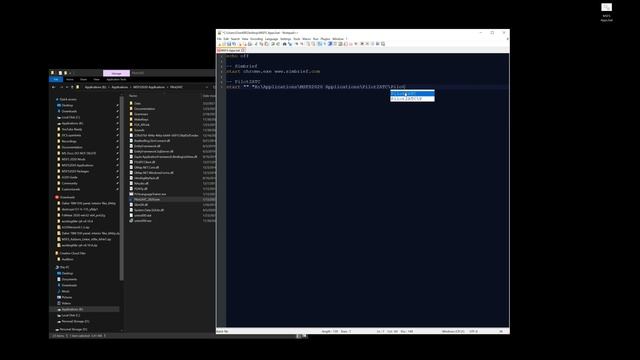Screen dimensions: 640x360
Task: Click Open file icon in Notepad++ toolbar
Action: (x=224, y=44)
